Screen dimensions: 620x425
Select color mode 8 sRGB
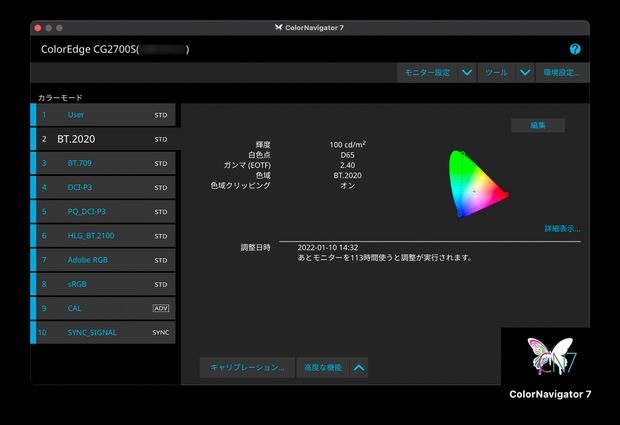103,284
